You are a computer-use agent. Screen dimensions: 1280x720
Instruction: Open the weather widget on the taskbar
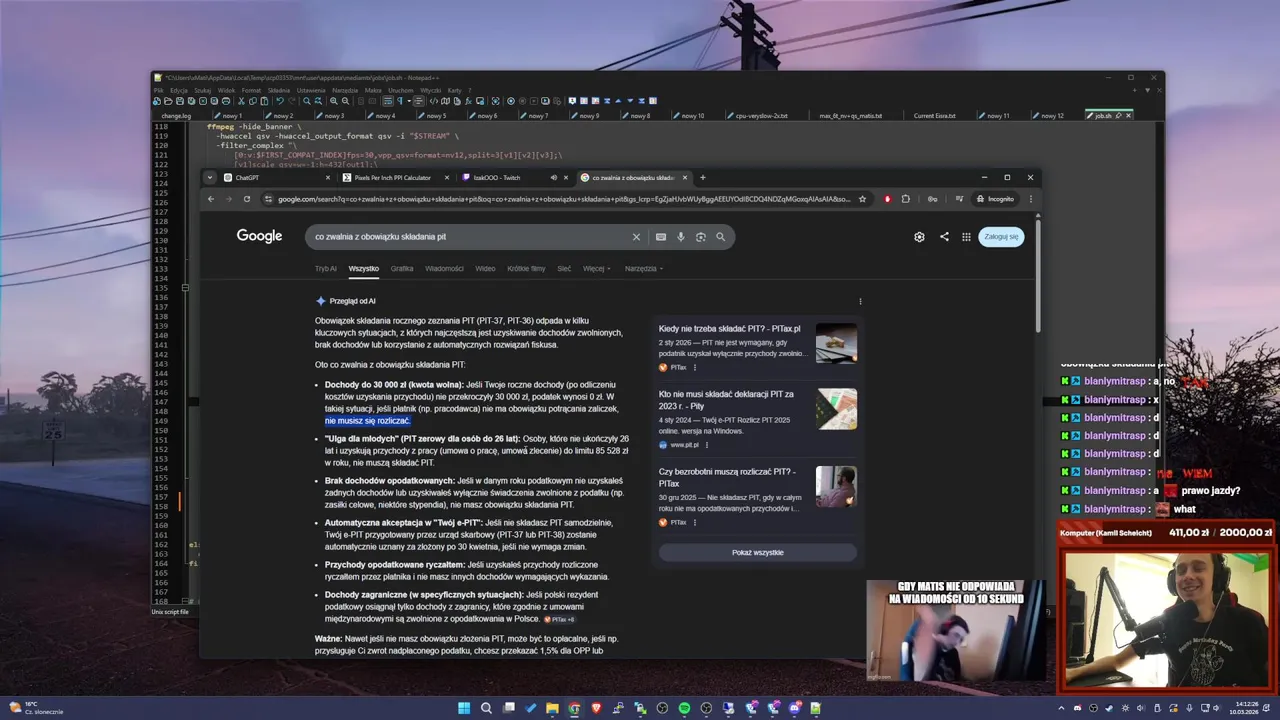(36, 708)
